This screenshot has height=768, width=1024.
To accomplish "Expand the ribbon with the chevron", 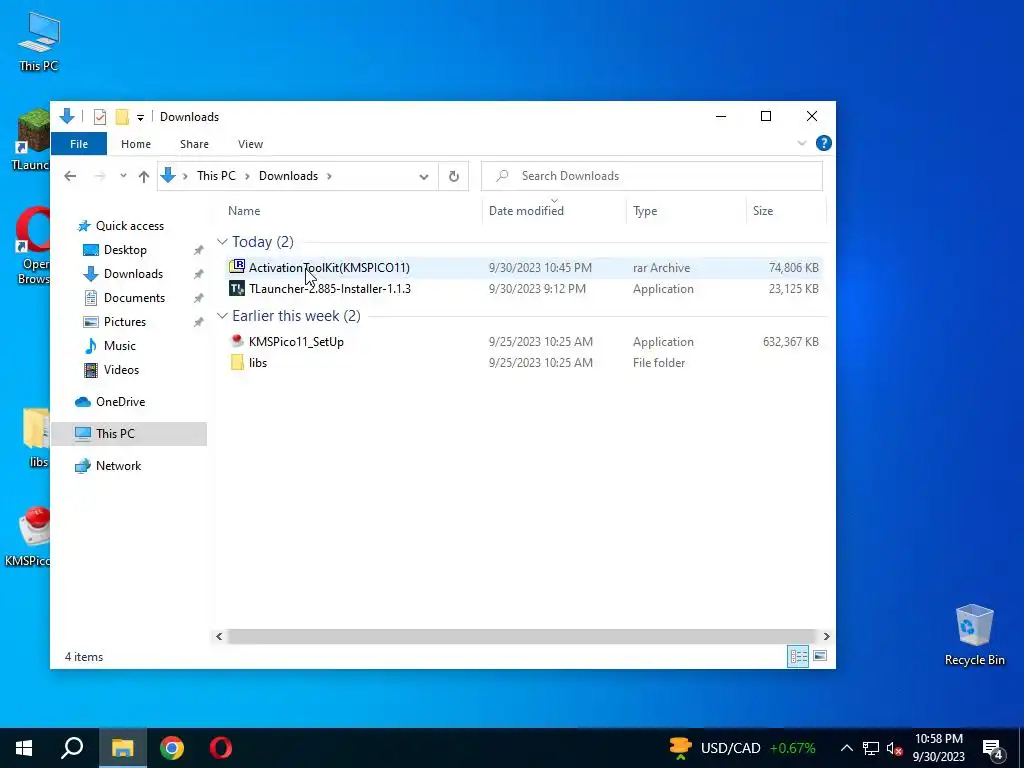I will pos(802,143).
